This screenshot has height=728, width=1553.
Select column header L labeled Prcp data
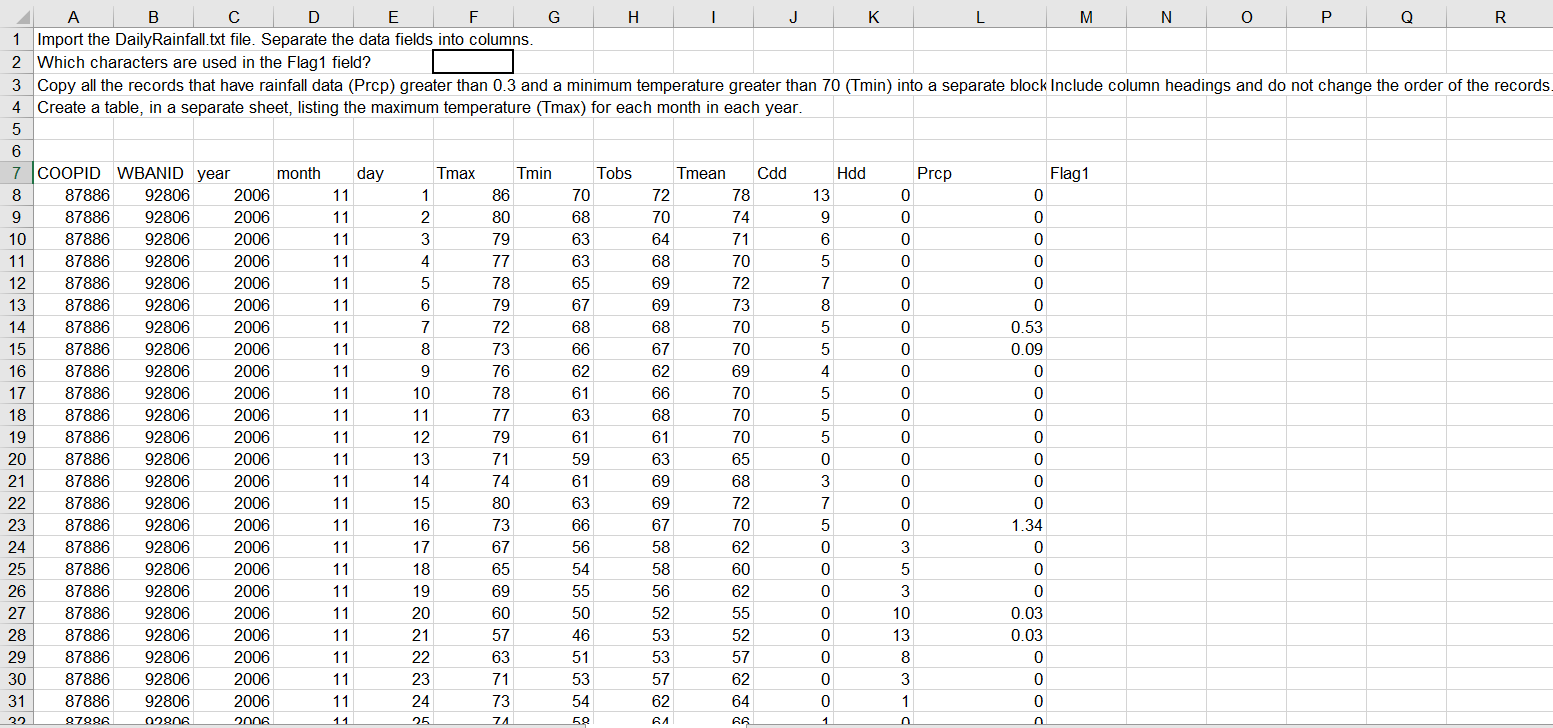click(980, 17)
